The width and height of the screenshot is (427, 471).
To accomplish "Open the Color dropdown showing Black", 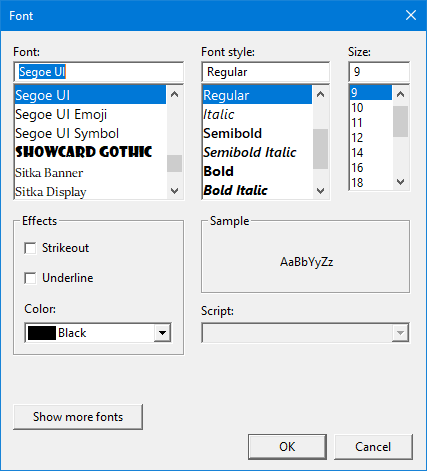I will [162, 333].
